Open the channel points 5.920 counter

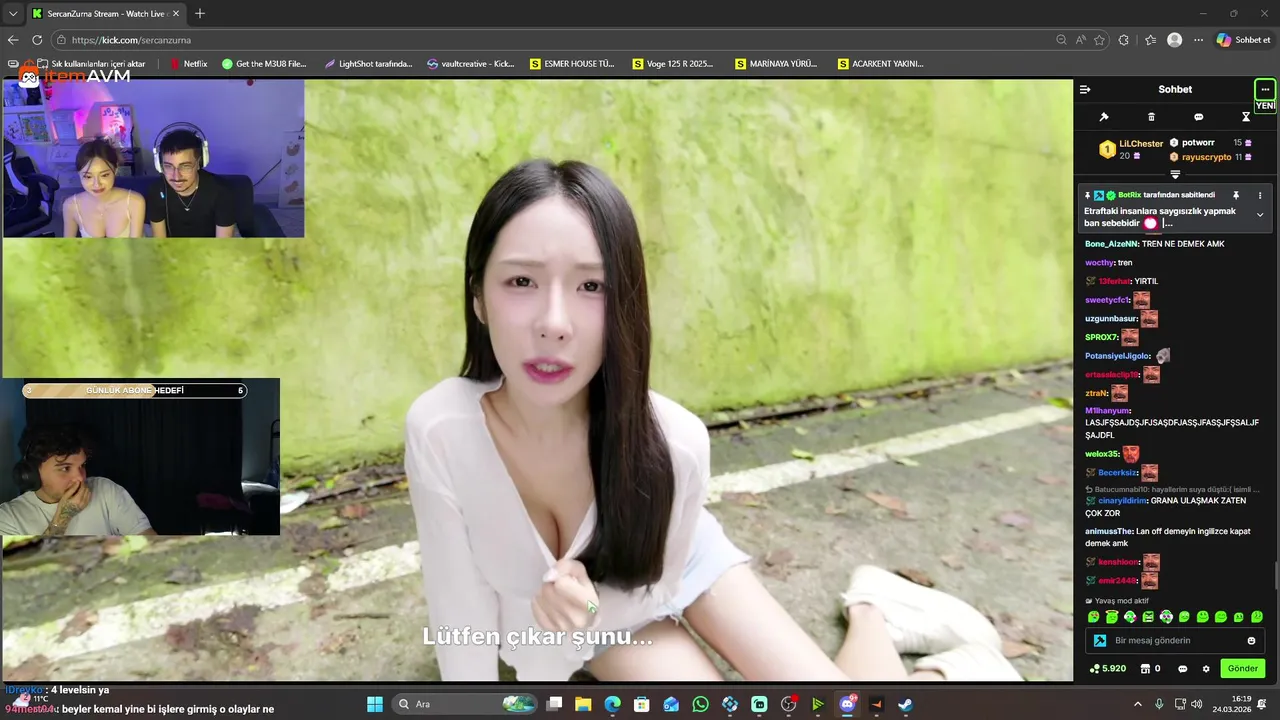click(x=1108, y=668)
